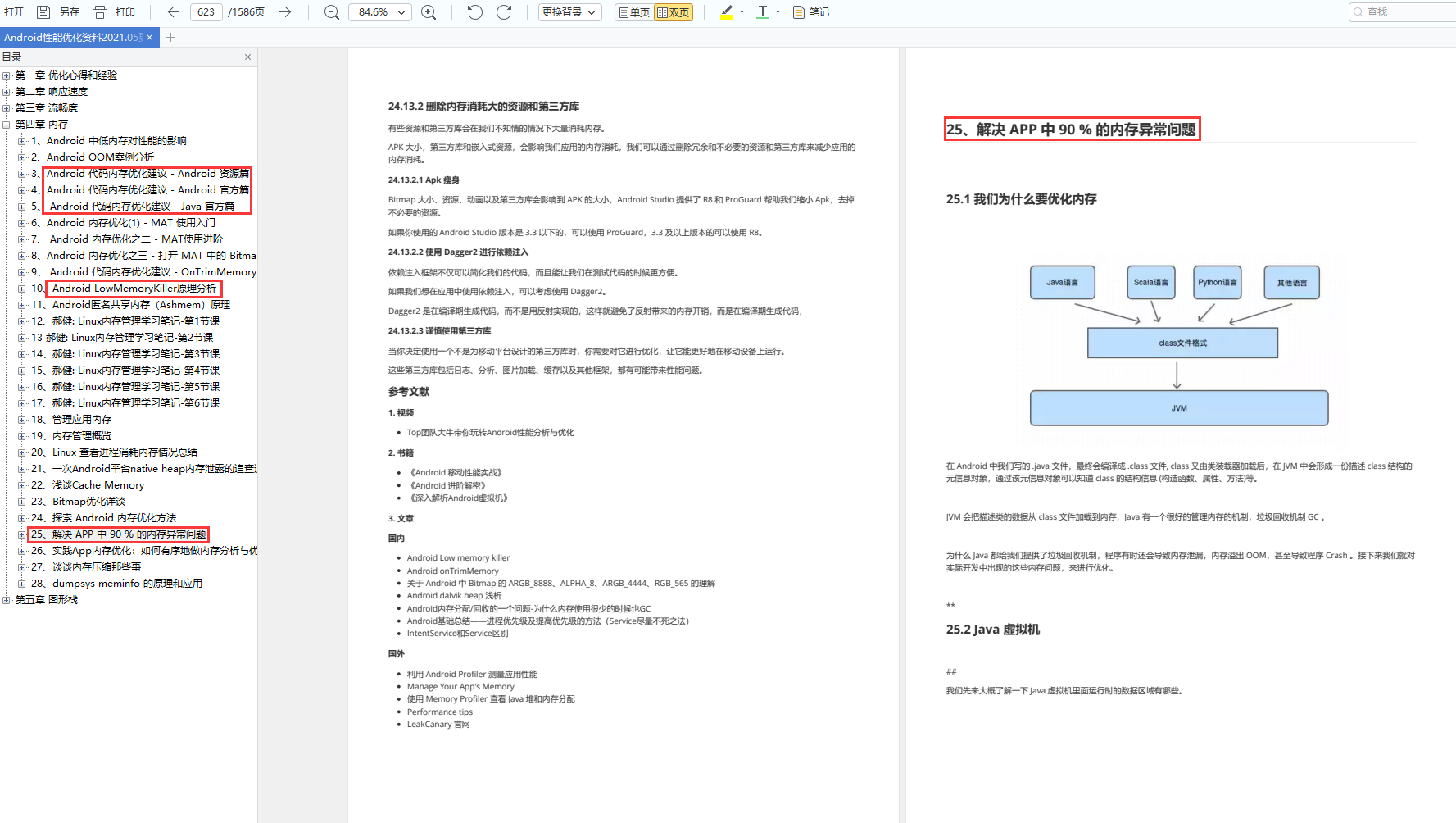The image size is (1456, 823).
Task: Switch to double page view (双页)
Action: (673, 12)
